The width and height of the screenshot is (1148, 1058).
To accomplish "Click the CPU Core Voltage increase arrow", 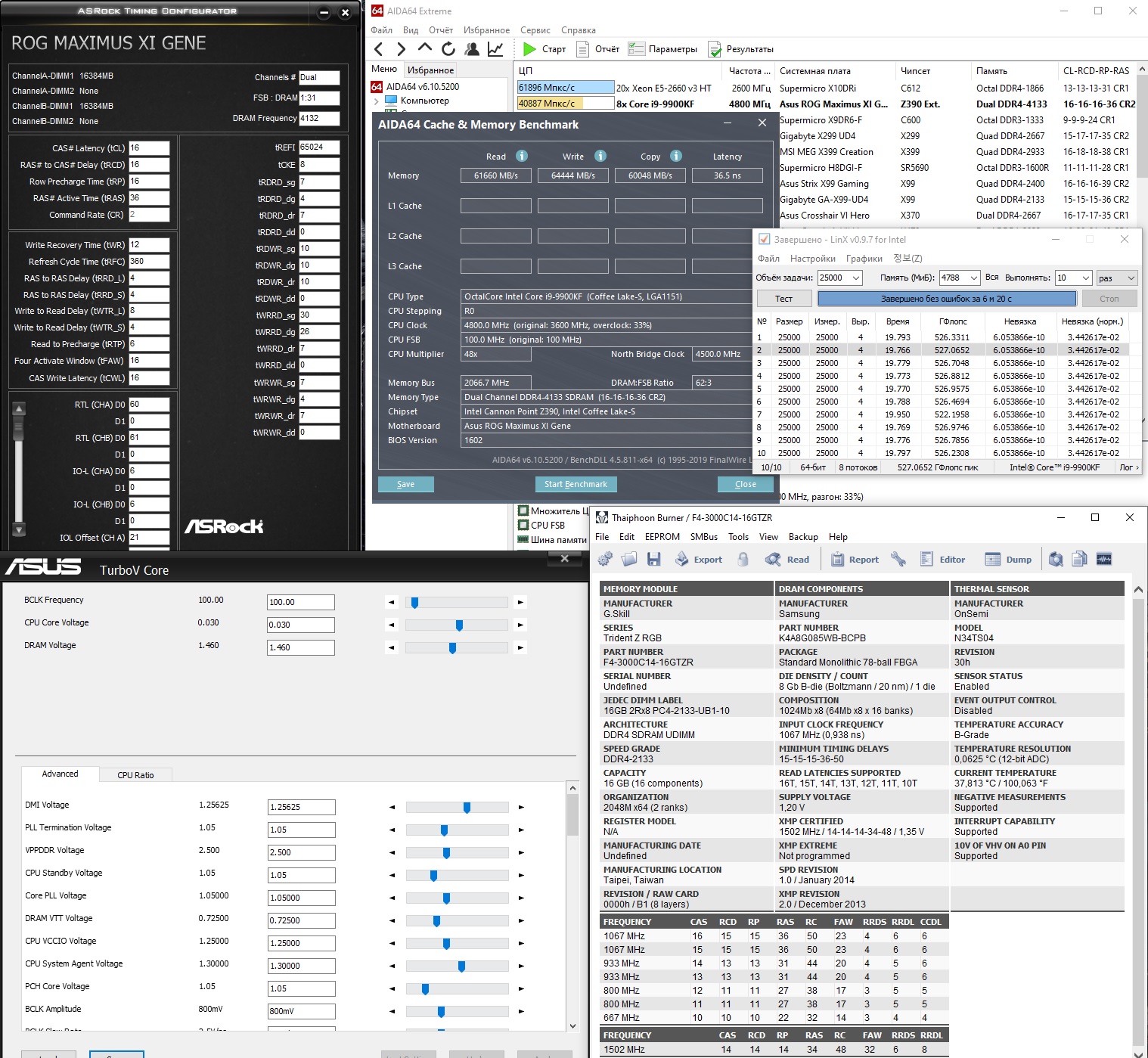I will (x=520, y=625).
